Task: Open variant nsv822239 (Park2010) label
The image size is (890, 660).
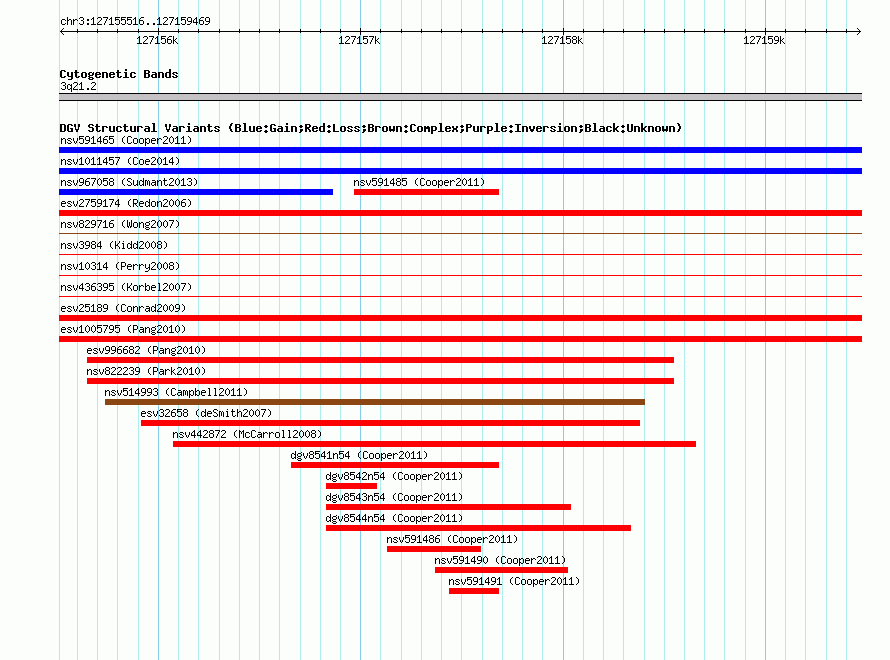Action: [146, 371]
